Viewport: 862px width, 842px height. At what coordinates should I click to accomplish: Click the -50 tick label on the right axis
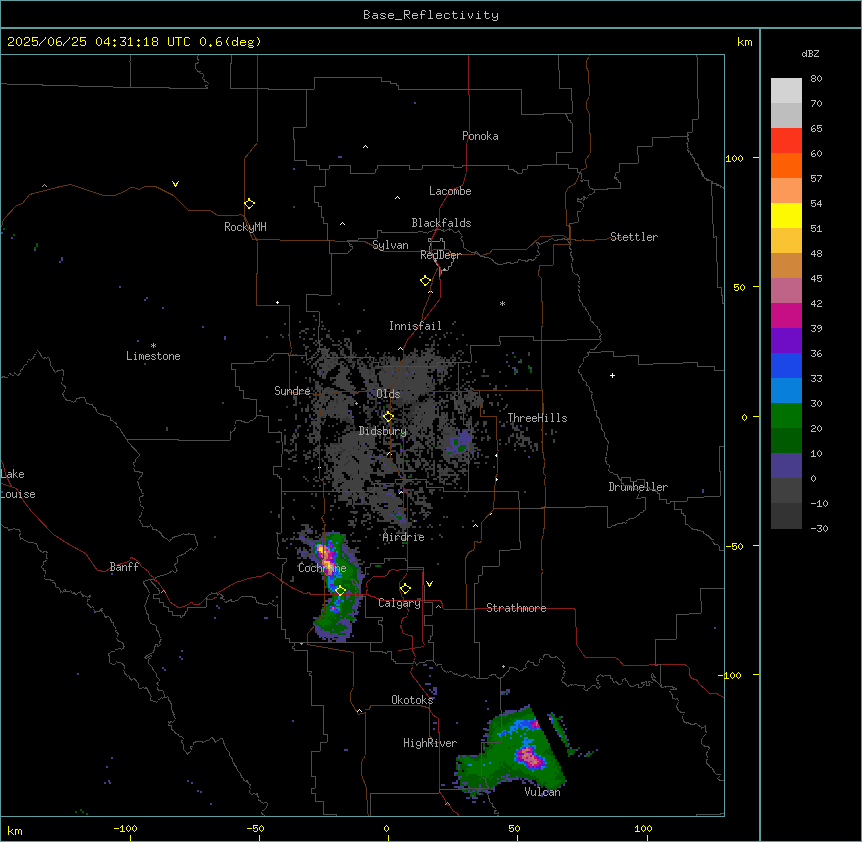point(734,546)
